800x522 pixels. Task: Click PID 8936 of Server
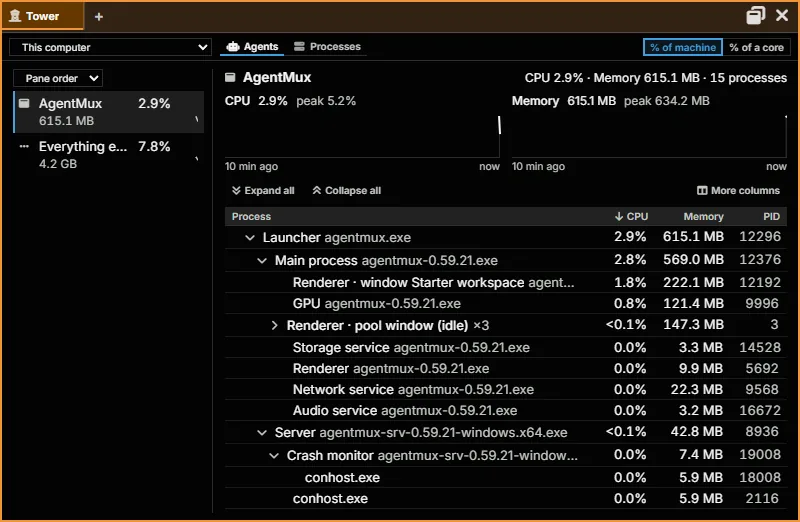coord(762,432)
